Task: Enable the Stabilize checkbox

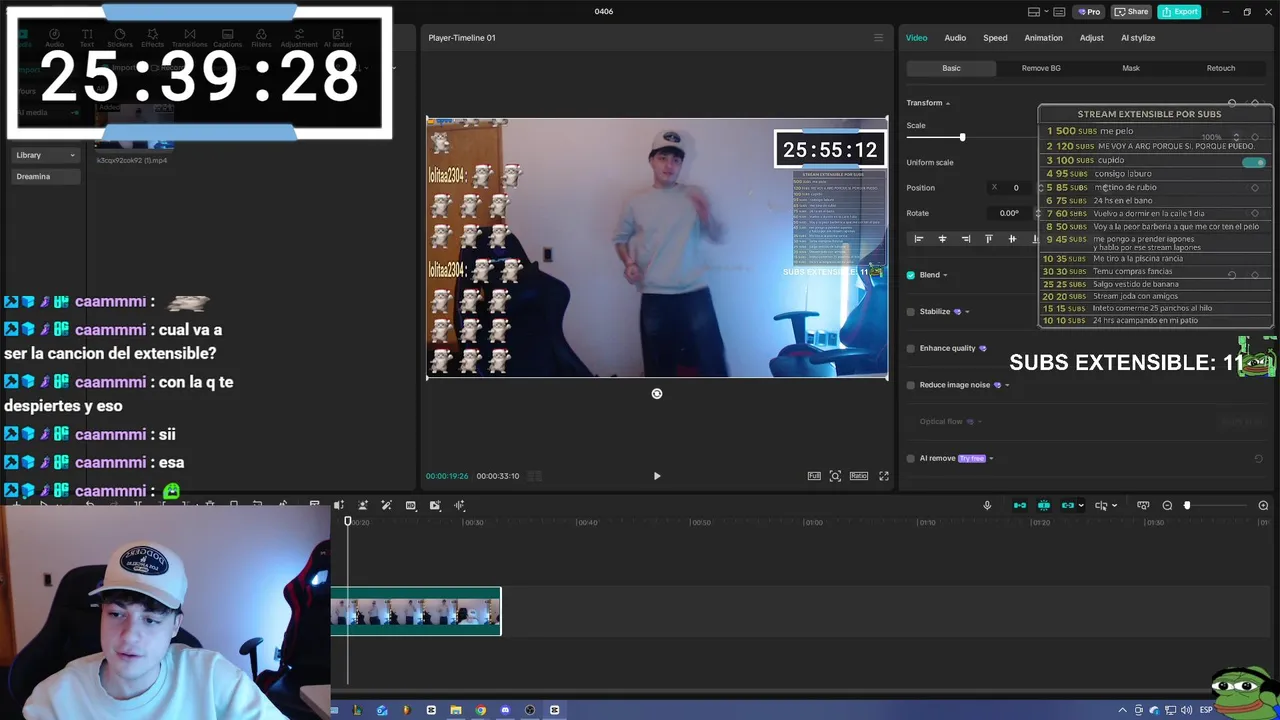Action: tap(910, 312)
